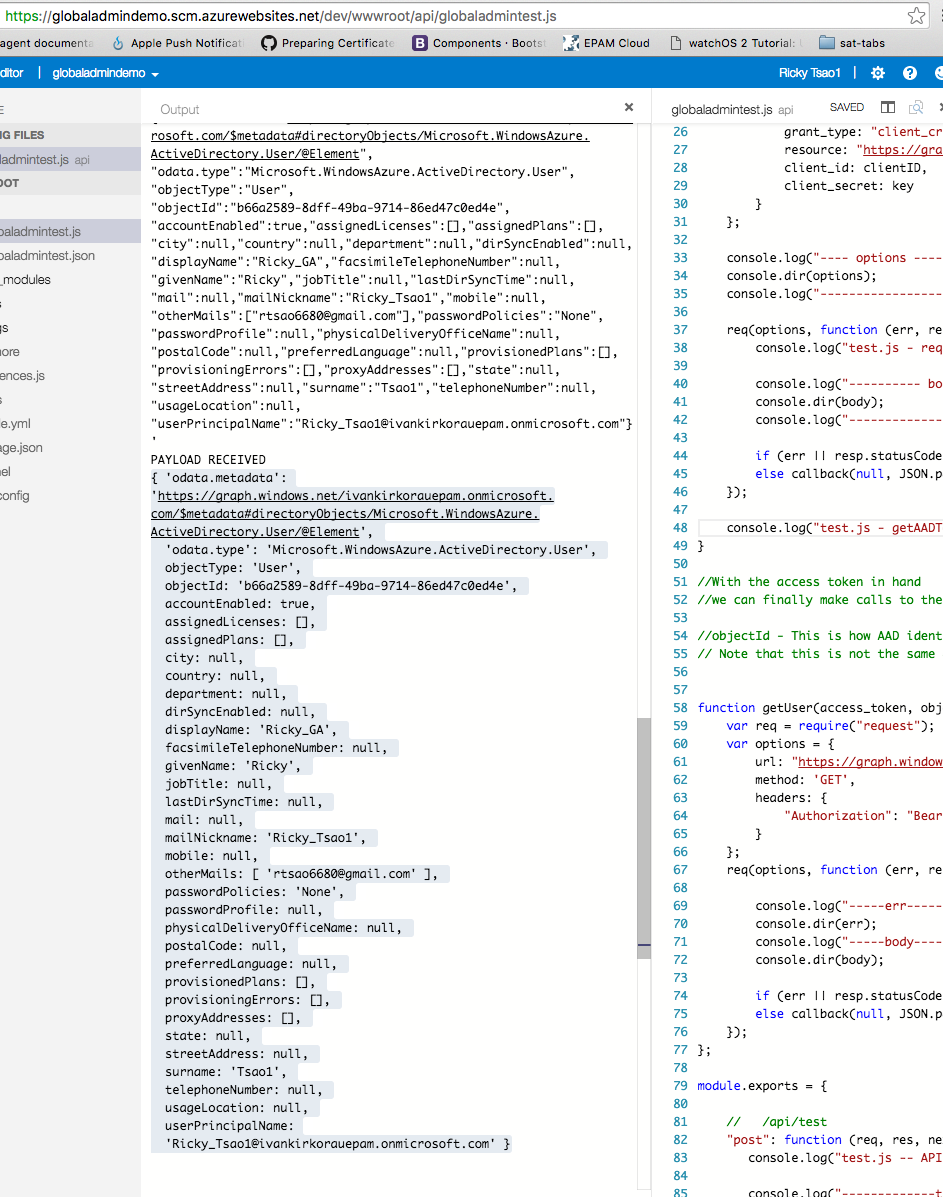Click the Ricky Tsao1 account name

coord(809,73)
